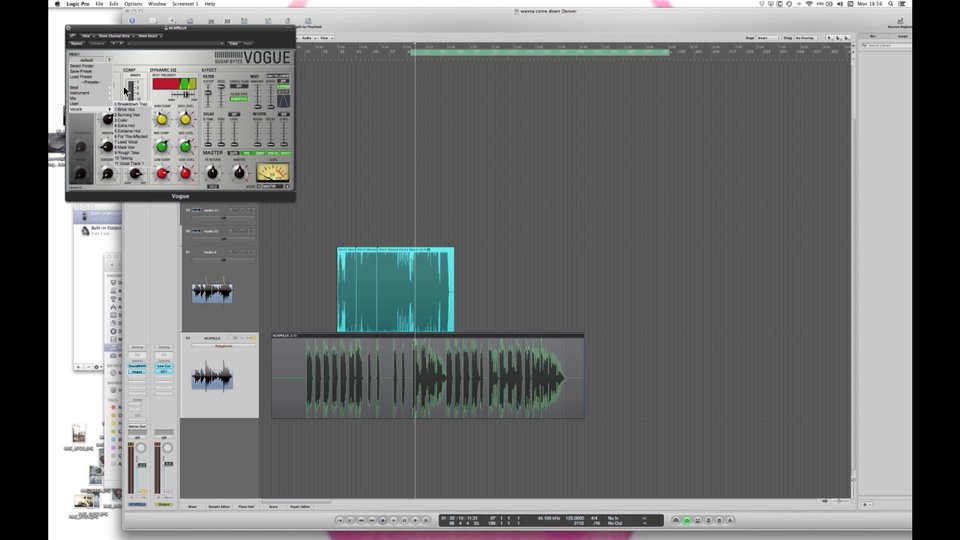
Task: Pause playback in the transport bar
Action: tap(404, 520)
